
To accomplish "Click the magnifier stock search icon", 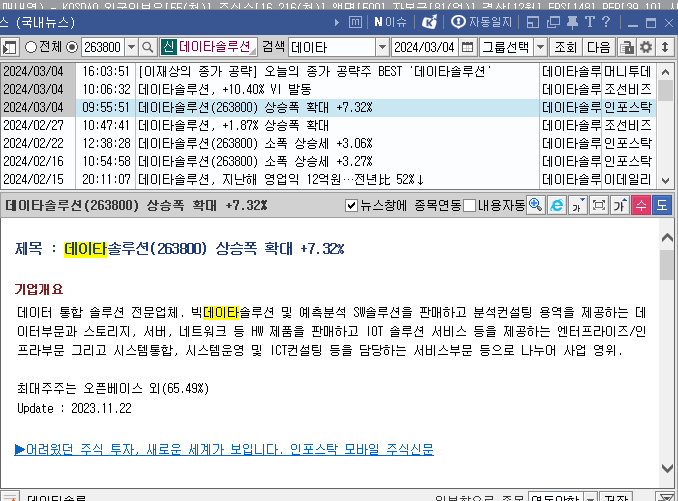I will tap(147, 47).
